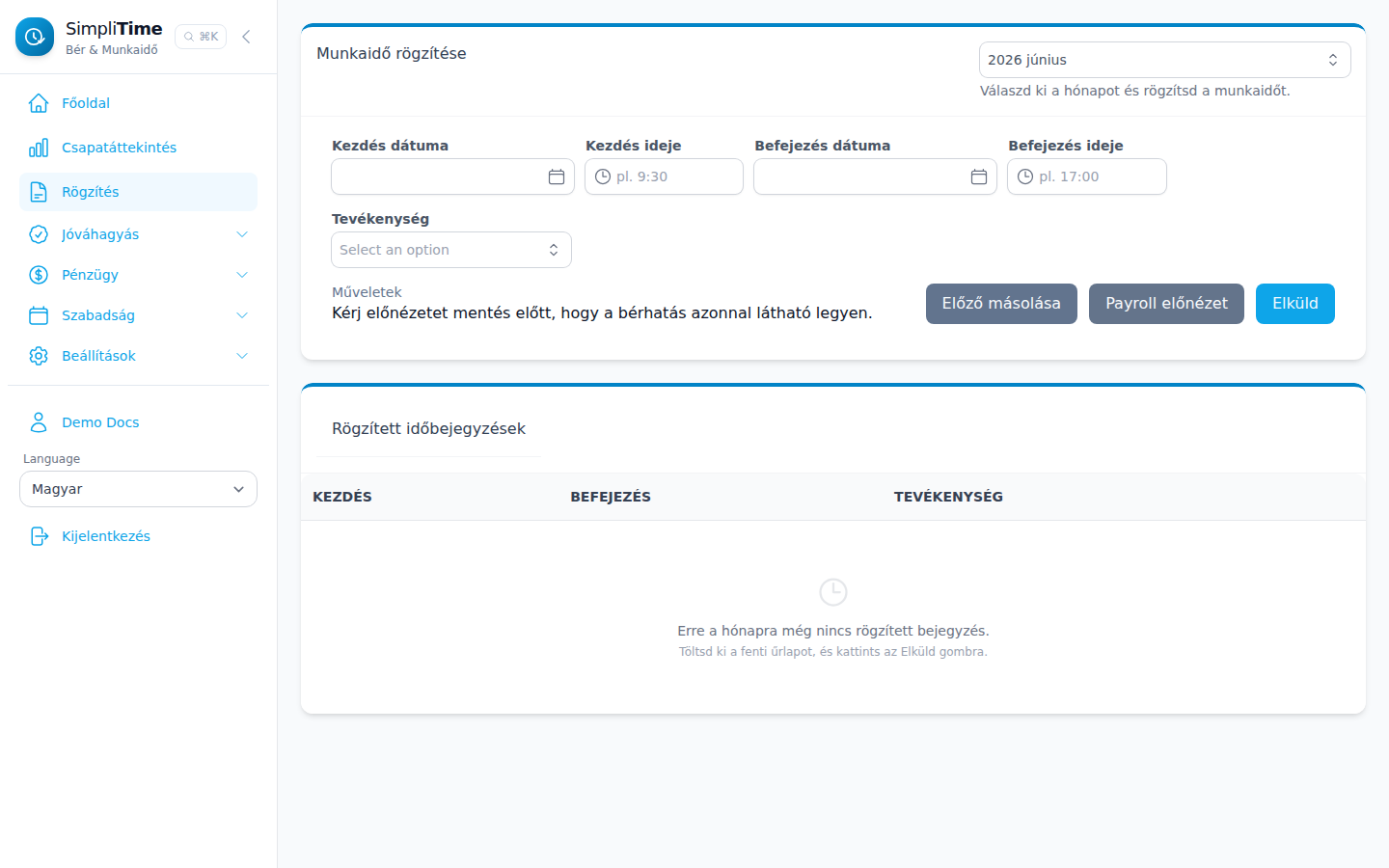1389x868 pixels.
Task: Click the Rögzített időbejegyzések heading
Action: [428, 428]
